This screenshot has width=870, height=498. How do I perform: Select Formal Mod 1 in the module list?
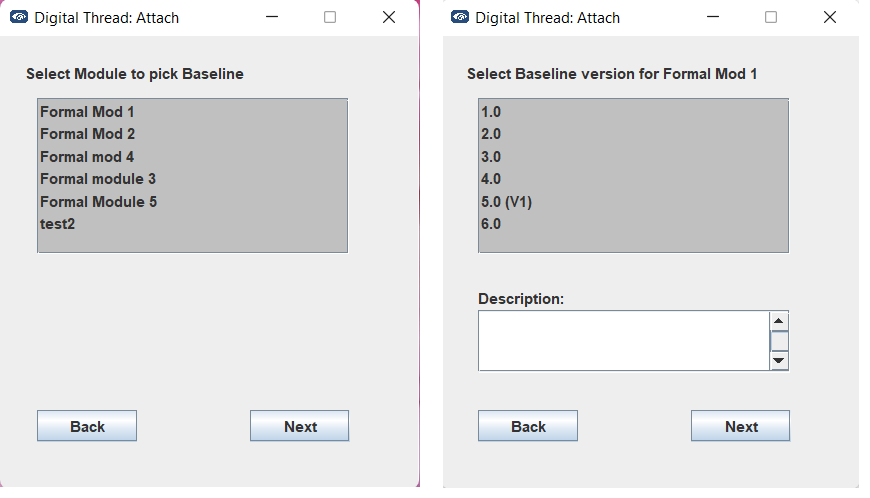click(x=87, y=112)
